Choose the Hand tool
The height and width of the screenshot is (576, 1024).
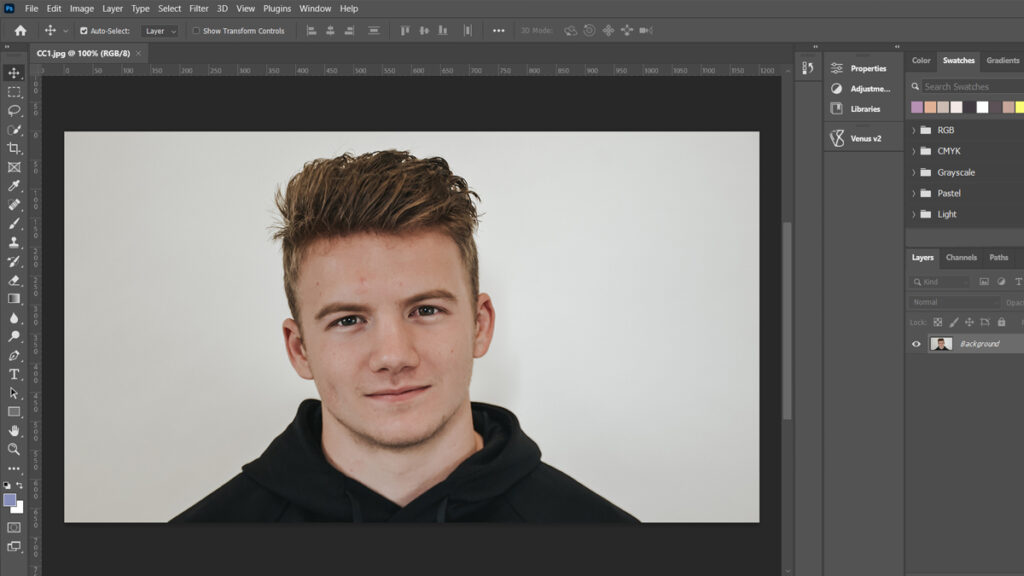(14, 430)
